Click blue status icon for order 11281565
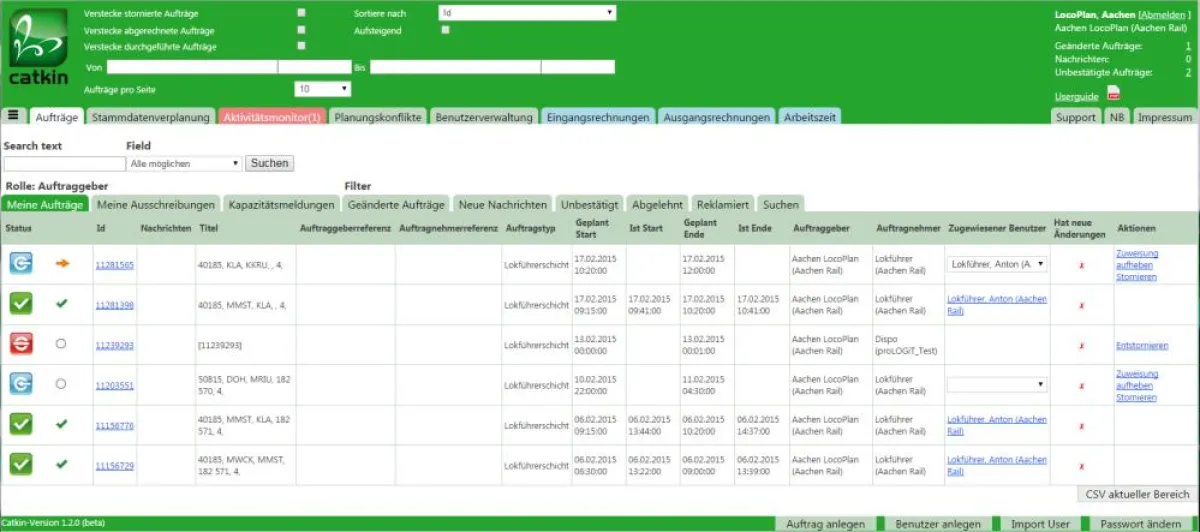This screenshot has height=532, width=1200. pyautogui.click(x=21, y=263)
